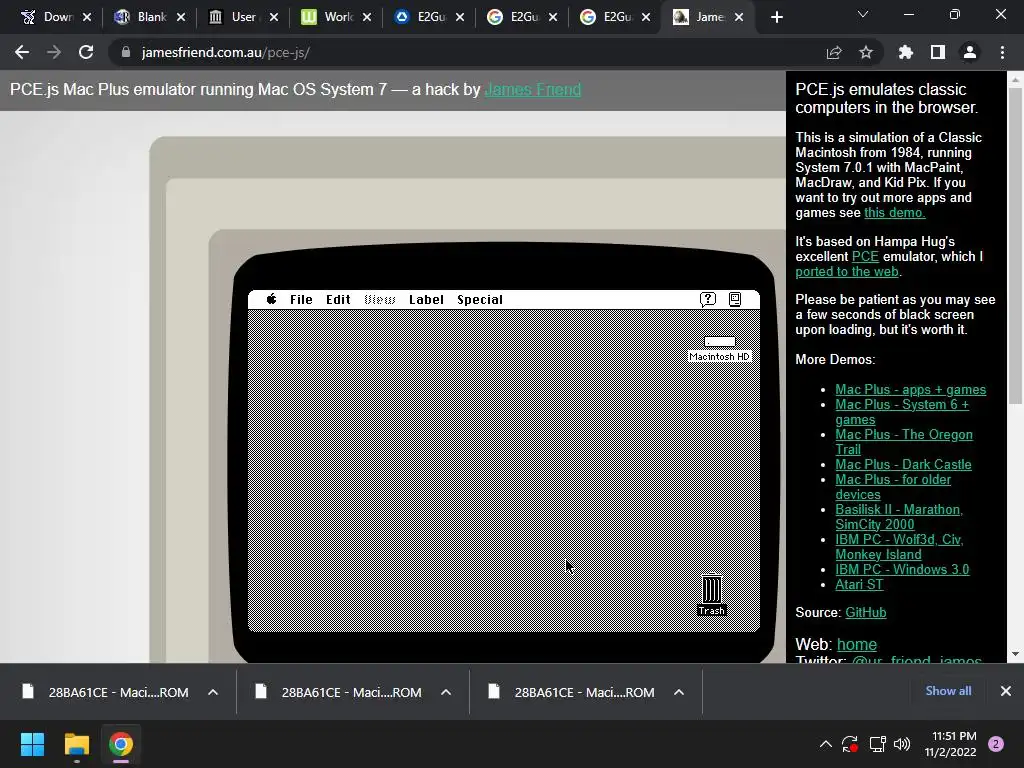The image size is (1024, 768).
Task: Click the sidebar vertical scrollbar thumb
Action: 1015,247
